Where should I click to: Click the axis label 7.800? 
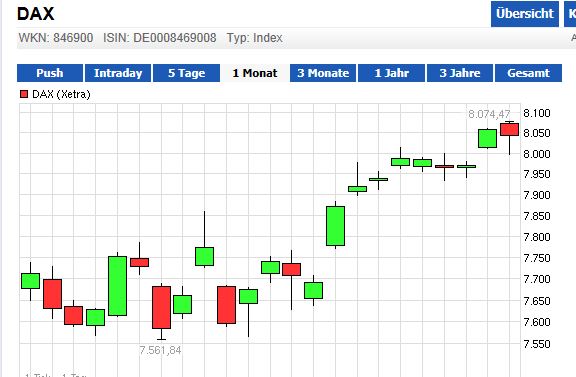pyautogui.click(x=537, y=237)
